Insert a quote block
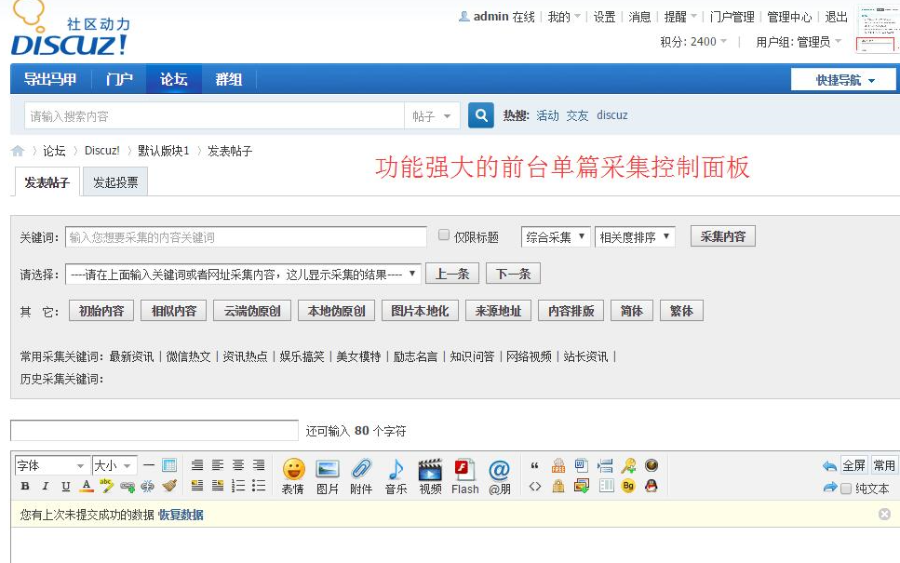The image size is (900, 563). pyautogui.click(x=535, y=465)
